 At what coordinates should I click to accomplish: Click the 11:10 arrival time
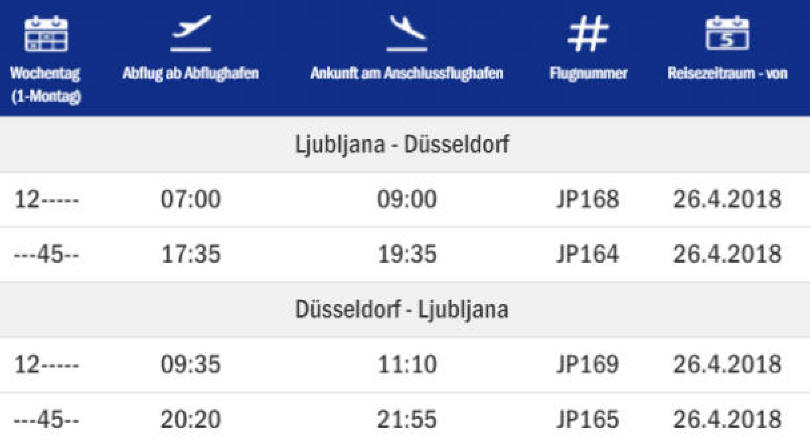(x=407, y=365)
